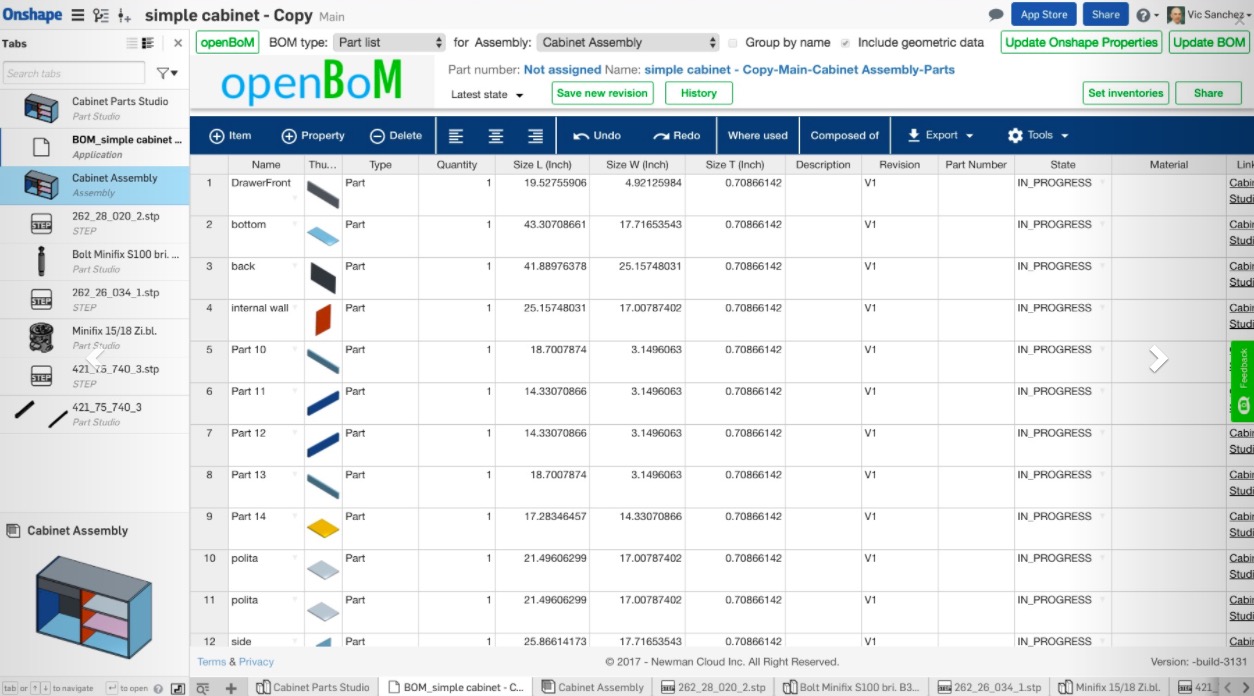Open the Privacy link in footer
The width and height of the screenshot is (1254, 696).
(256, 662)
